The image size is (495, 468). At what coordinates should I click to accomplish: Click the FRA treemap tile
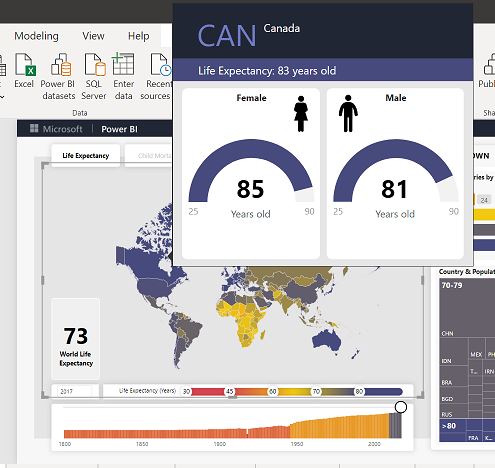tap(473, 438)
